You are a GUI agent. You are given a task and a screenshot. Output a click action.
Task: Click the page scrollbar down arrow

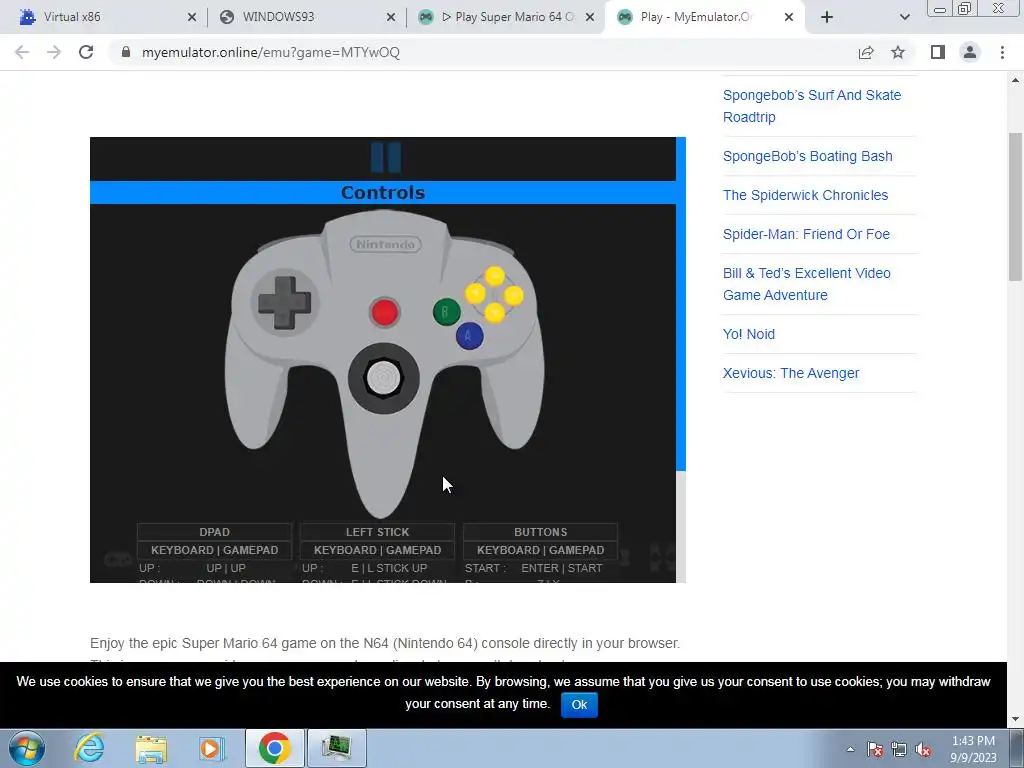[x=1016, y=720]
